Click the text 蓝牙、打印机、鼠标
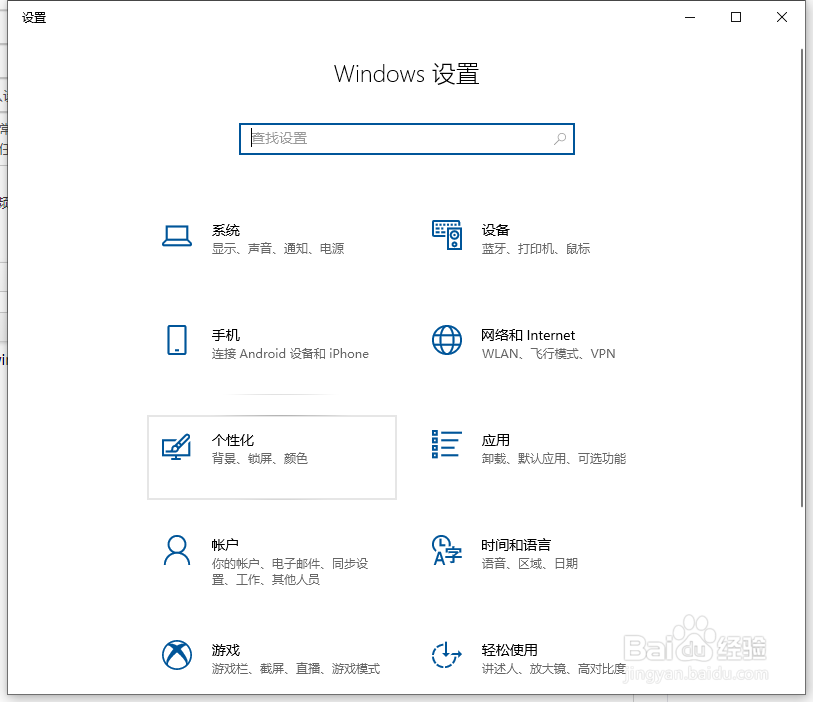Screen dimensions: 813x702 (536, 249)
